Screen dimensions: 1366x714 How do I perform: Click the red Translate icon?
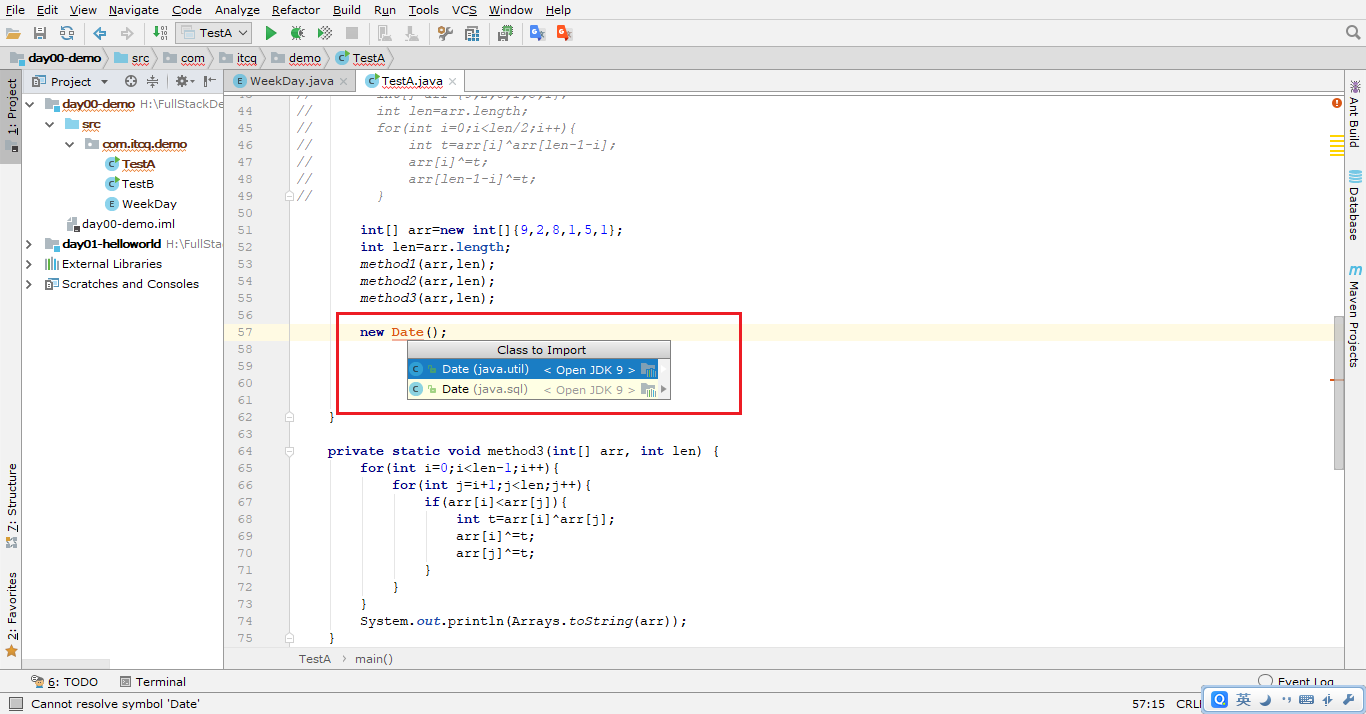click(564, 33)
